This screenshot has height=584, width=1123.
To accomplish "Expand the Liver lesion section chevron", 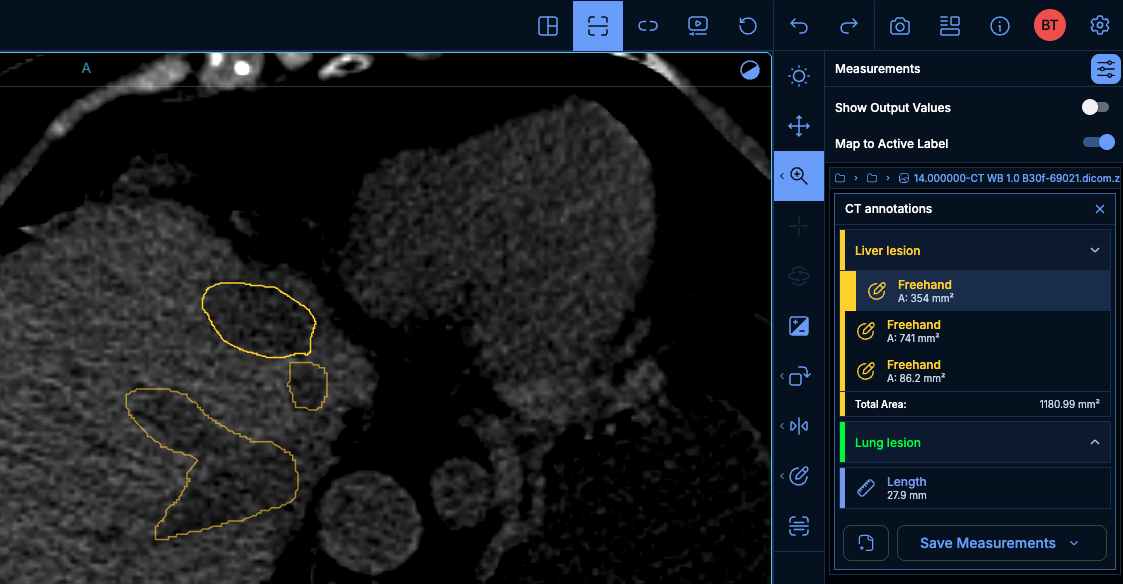I will 1095,251.
